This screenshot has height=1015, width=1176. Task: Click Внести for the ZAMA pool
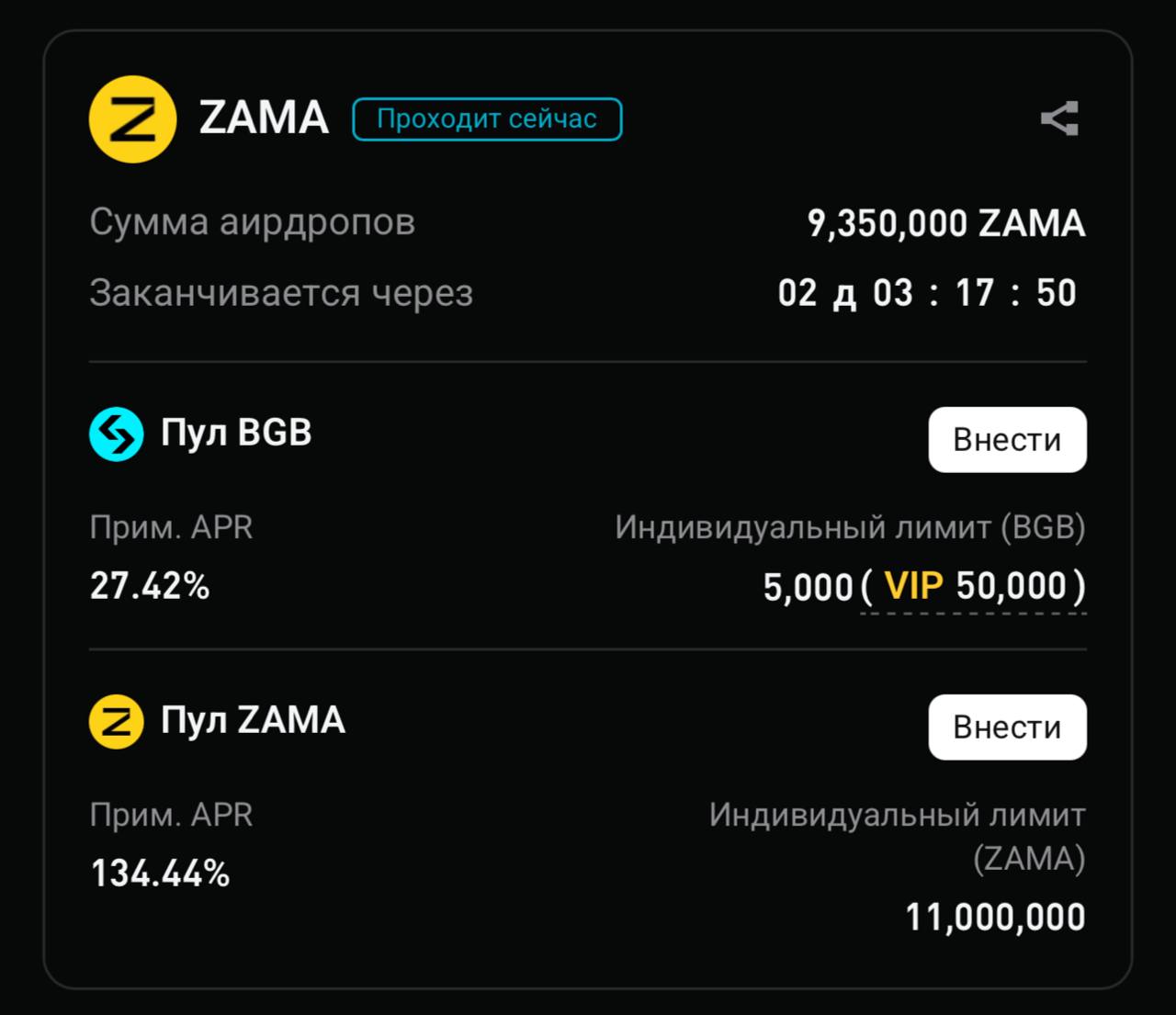1007,727
